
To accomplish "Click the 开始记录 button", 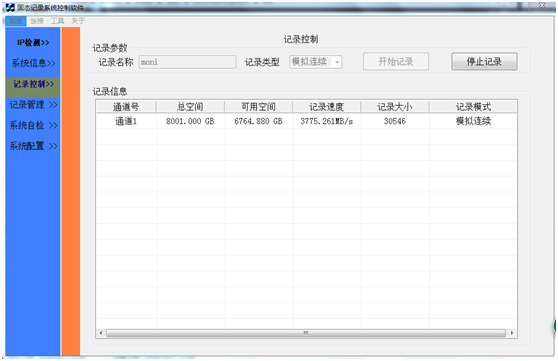I will tap(396, 62).
